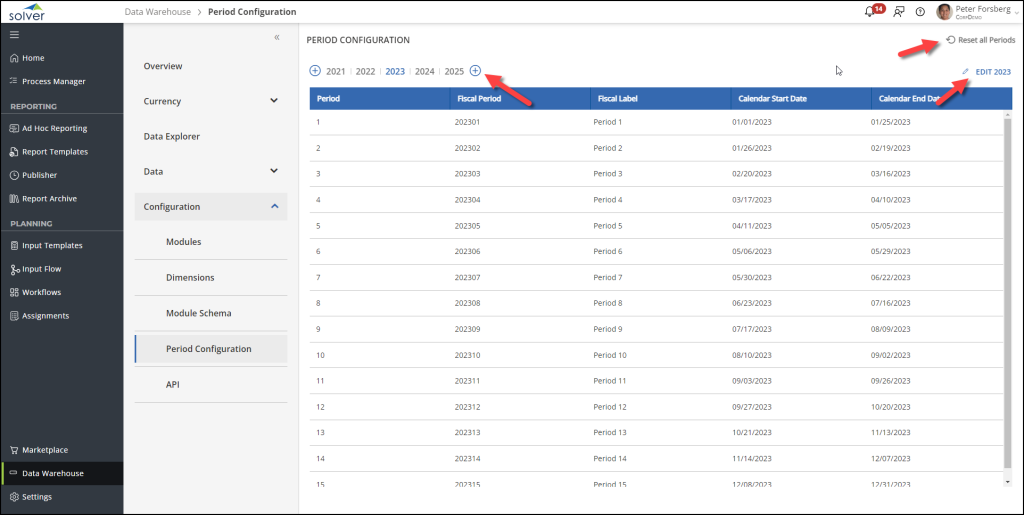Expand the Currency section
Image resolution: width=1024 pixels, height=515 pixels.
274,101
